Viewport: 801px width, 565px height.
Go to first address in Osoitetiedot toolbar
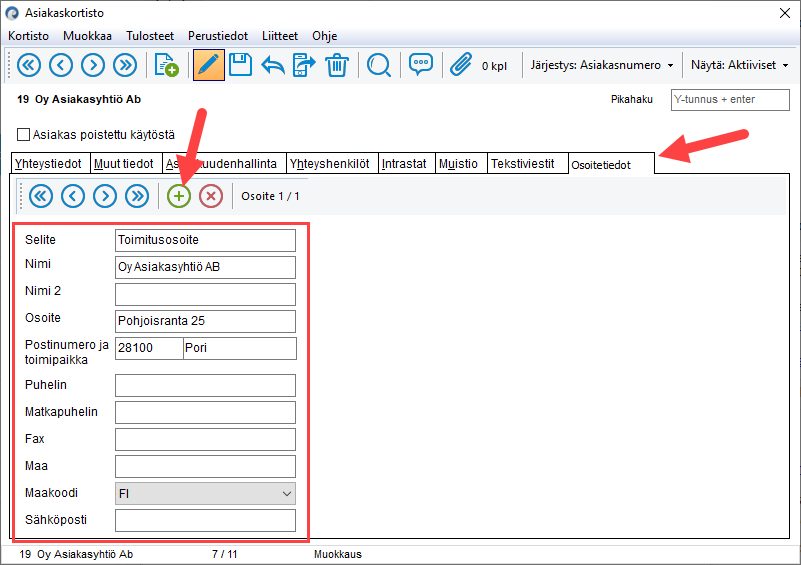[41, 196]
